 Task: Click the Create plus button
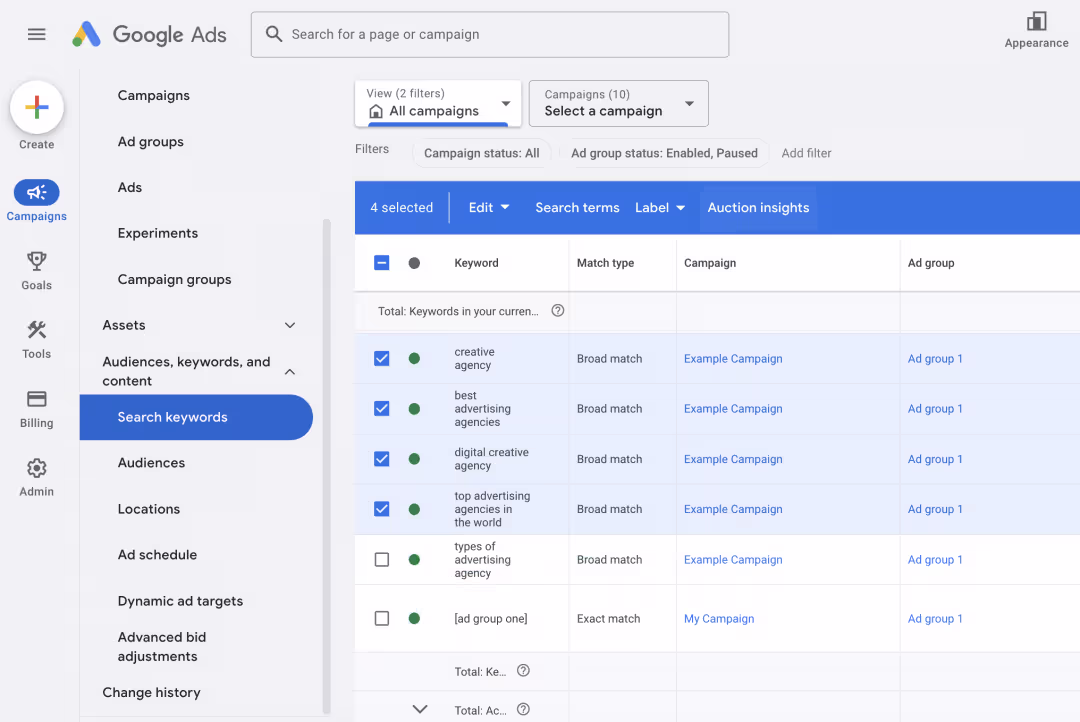coord(37,107)
